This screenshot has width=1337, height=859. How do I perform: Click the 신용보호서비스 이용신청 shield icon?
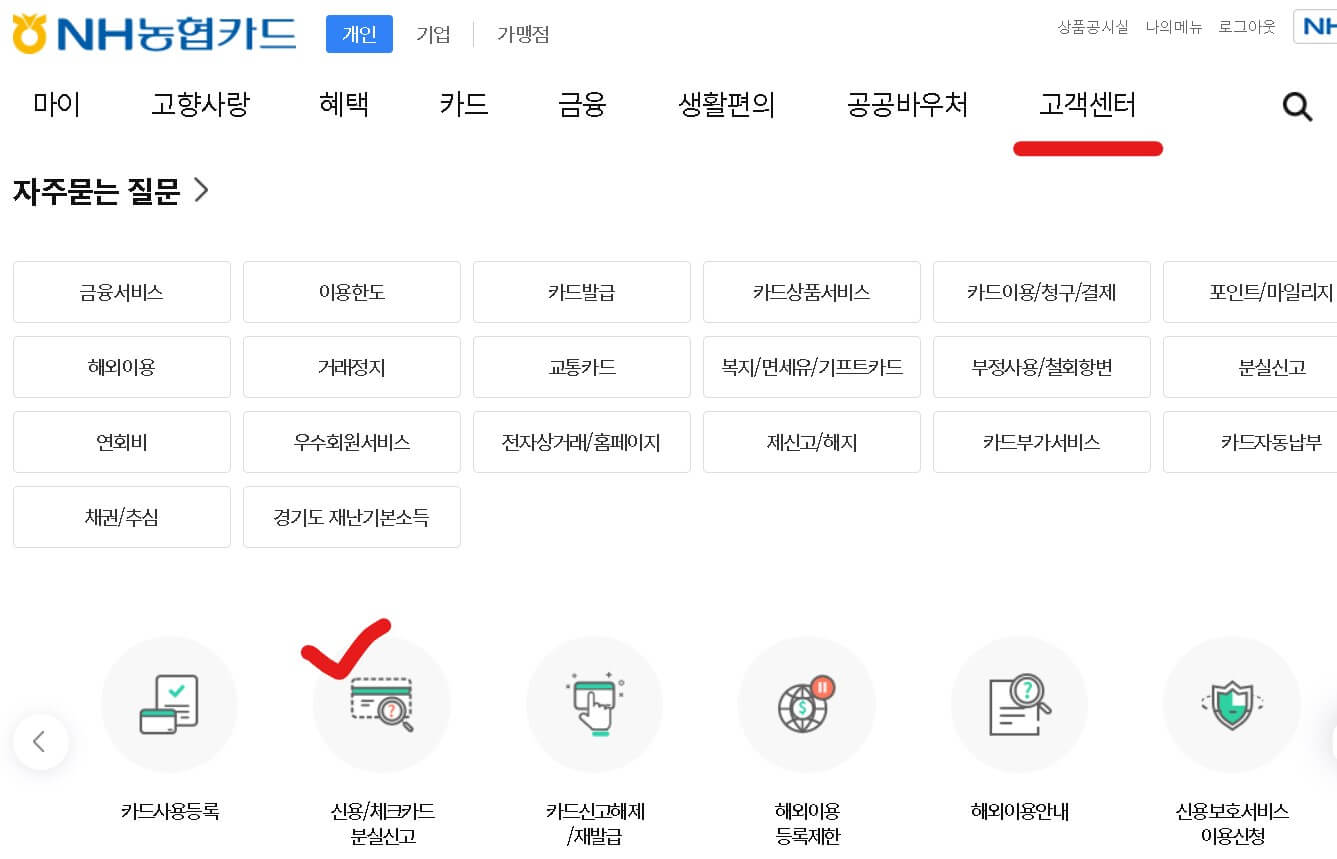pyautogui.click(x=1231, y=704)
